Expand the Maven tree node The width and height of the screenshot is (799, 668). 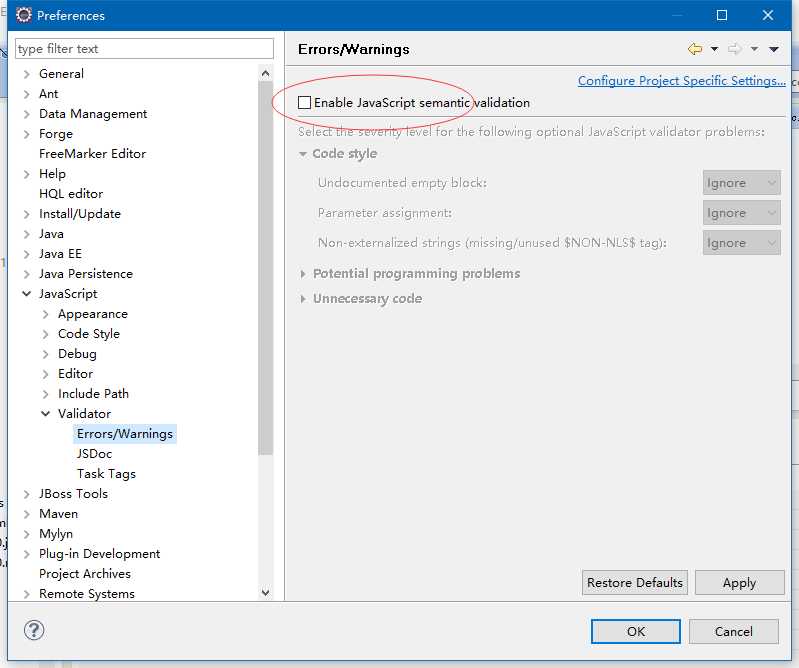coord(26,514)
